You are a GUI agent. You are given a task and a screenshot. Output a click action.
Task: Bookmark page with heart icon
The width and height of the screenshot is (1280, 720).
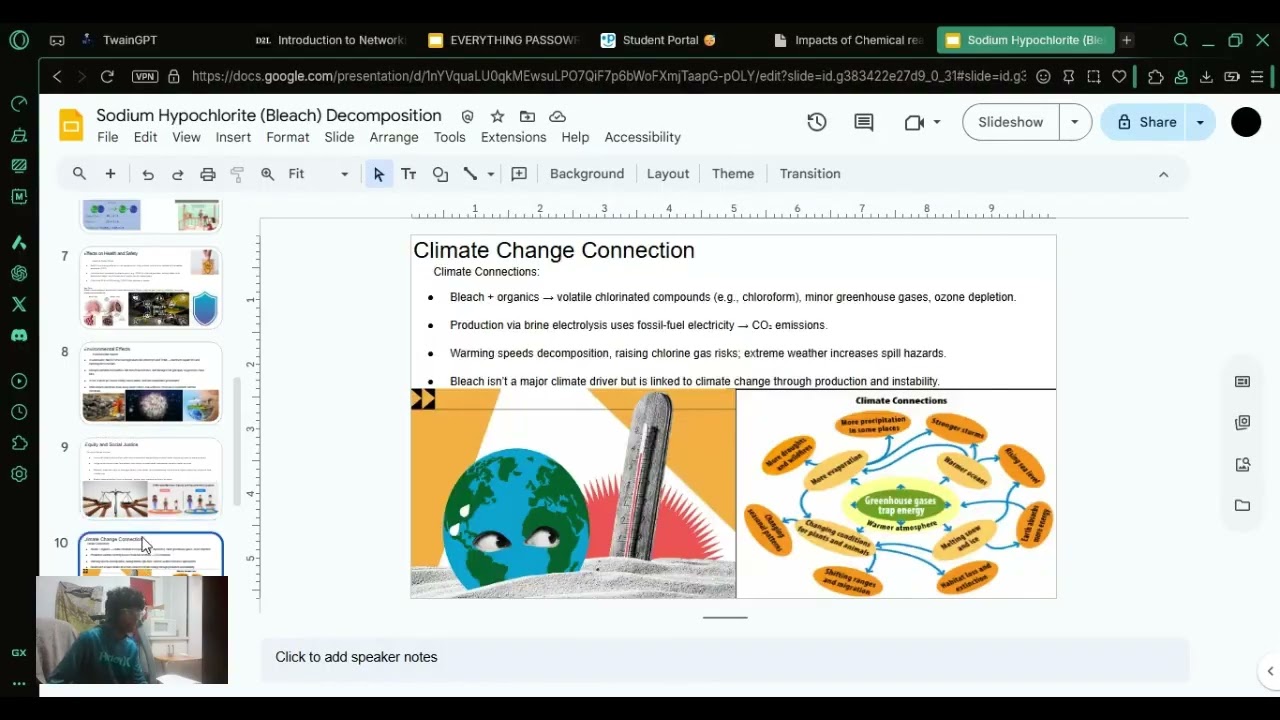pyautogui.click(x=1119, y=76)
